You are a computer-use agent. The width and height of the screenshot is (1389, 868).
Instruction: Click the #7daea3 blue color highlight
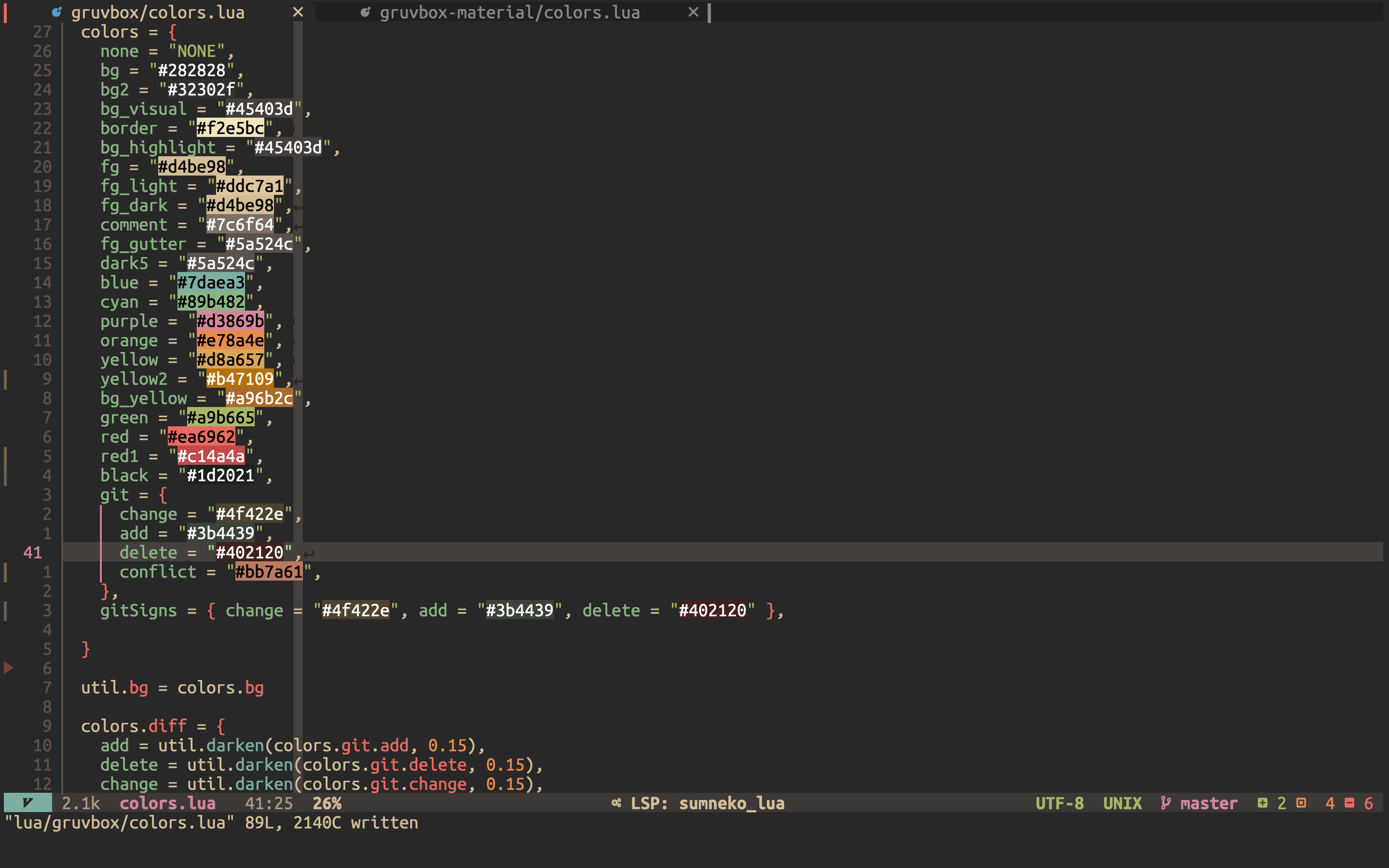[211, 283]
